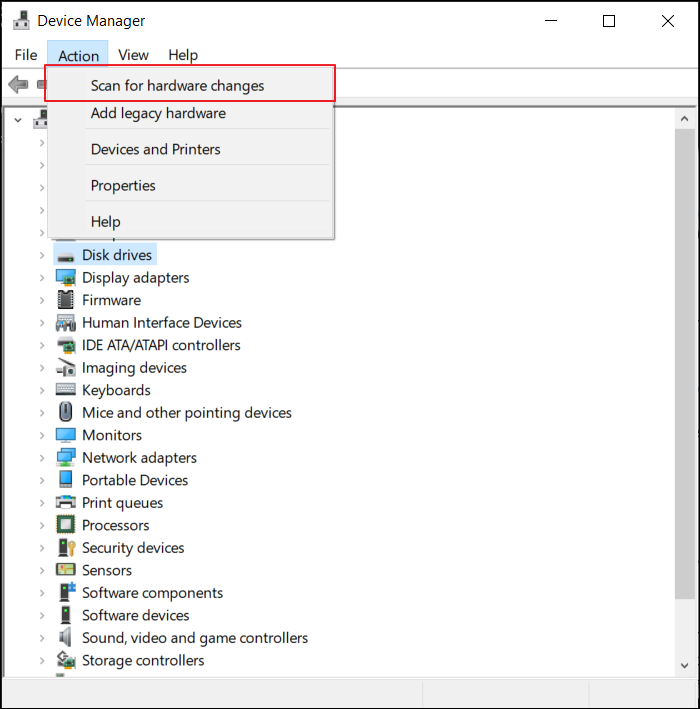The height and width of the screenshot is (709, 700).
Task: Expand the Monitors category
Action: point(42,435)
